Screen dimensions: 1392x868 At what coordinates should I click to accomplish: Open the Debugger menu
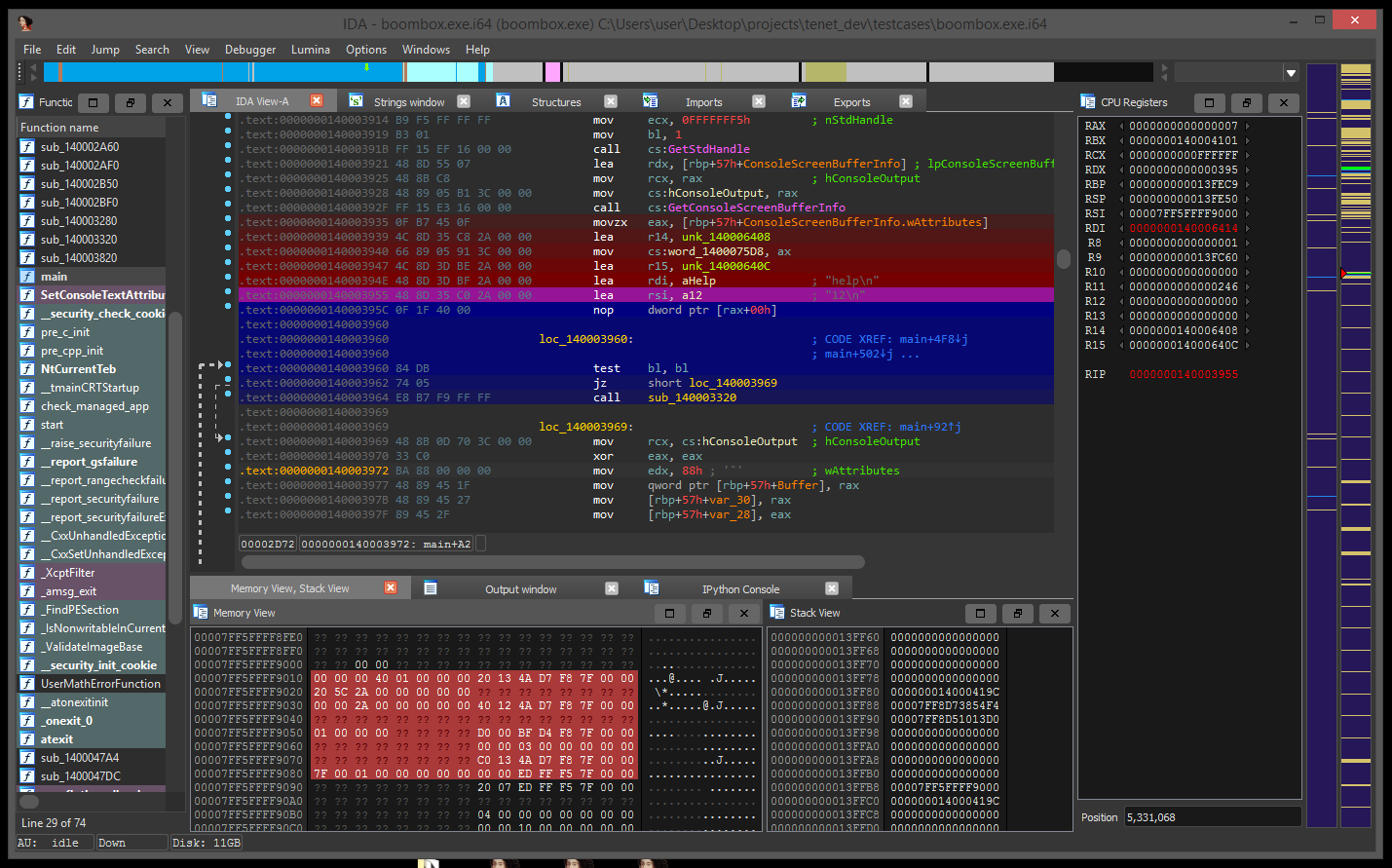(250, 50)
